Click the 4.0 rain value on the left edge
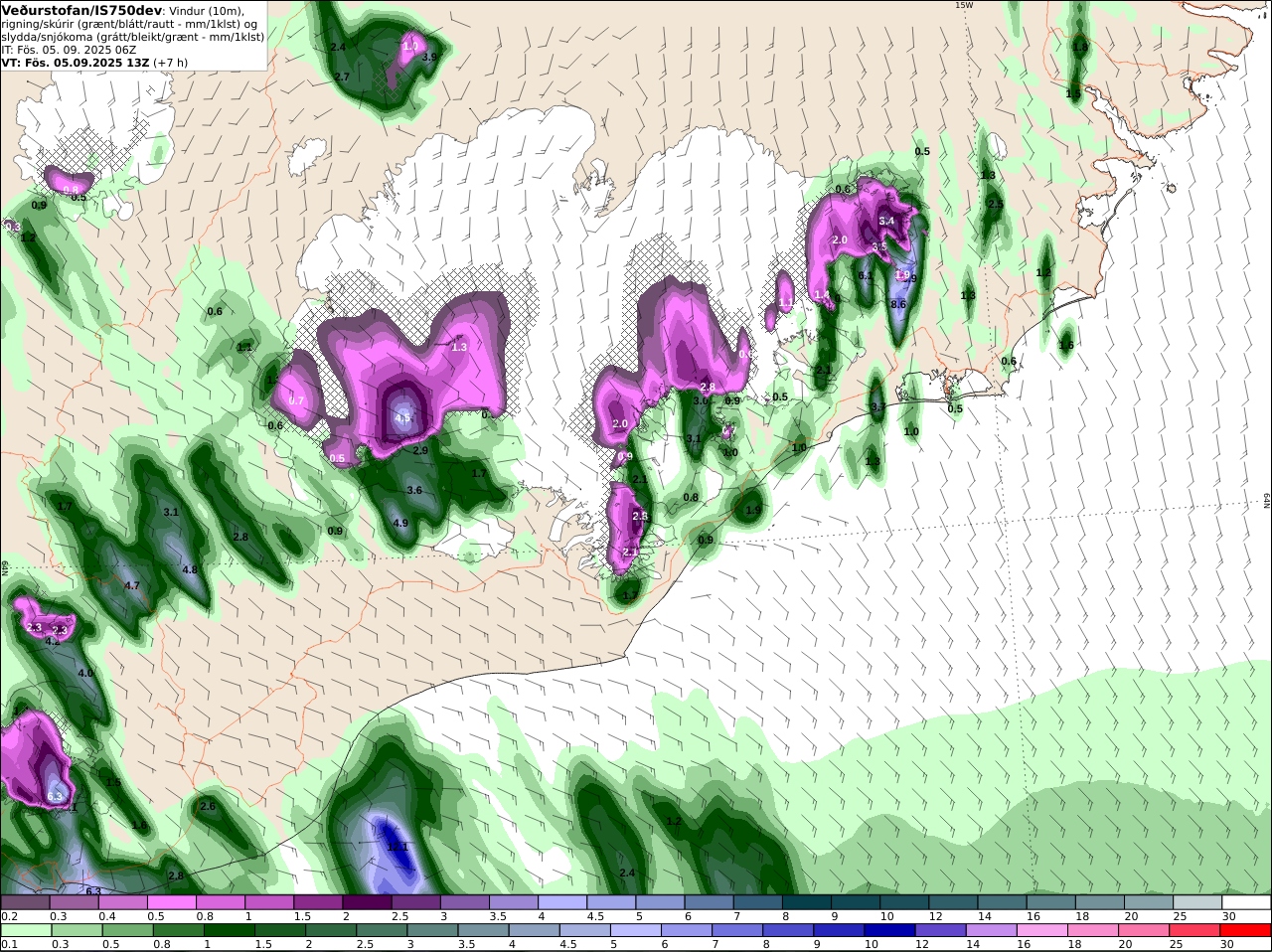Viewport: 1272px width, 952px height. point(85,674)
